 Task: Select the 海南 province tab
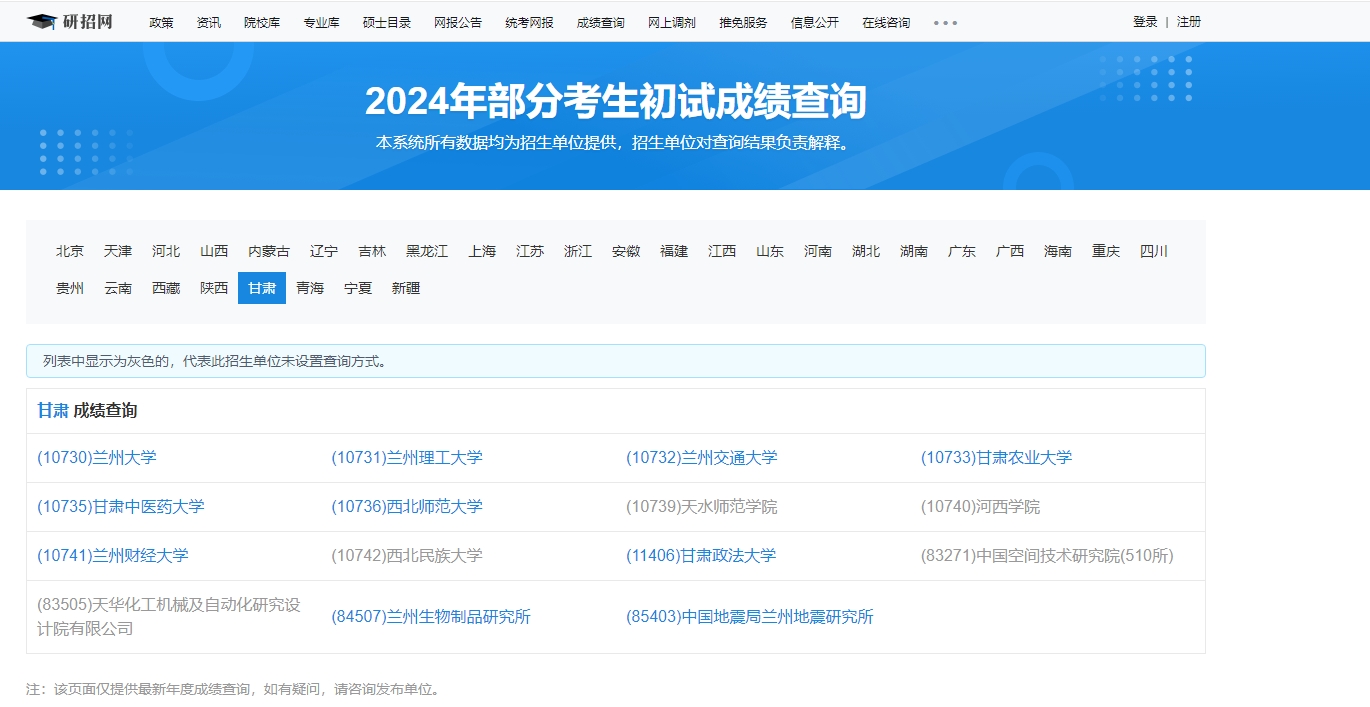[x=1058, y=251]
